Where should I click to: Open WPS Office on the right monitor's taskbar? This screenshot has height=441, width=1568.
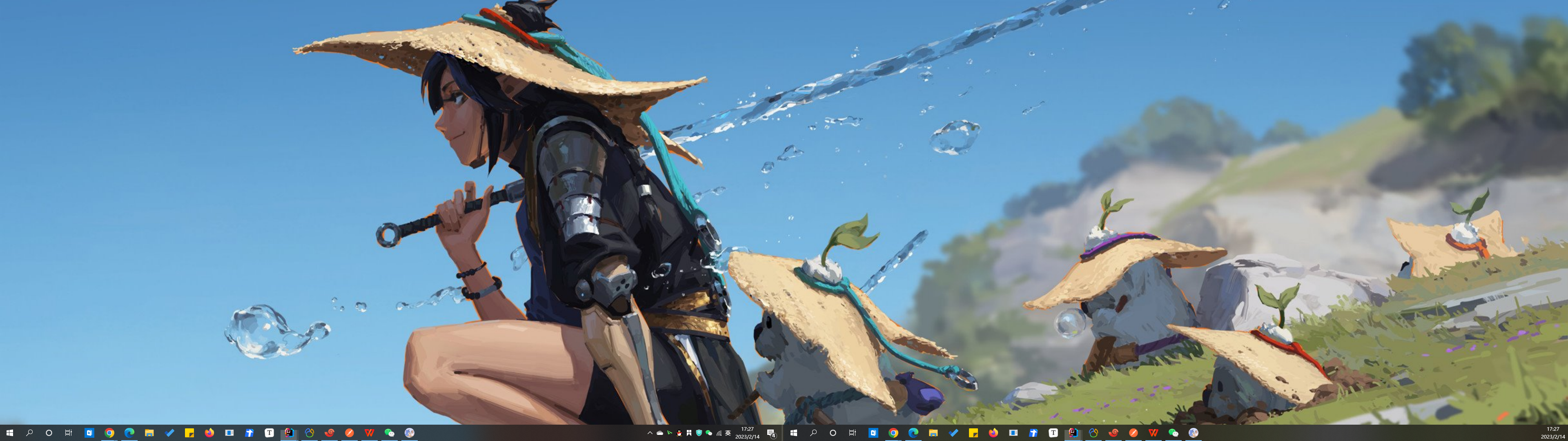click(1153, 433)
